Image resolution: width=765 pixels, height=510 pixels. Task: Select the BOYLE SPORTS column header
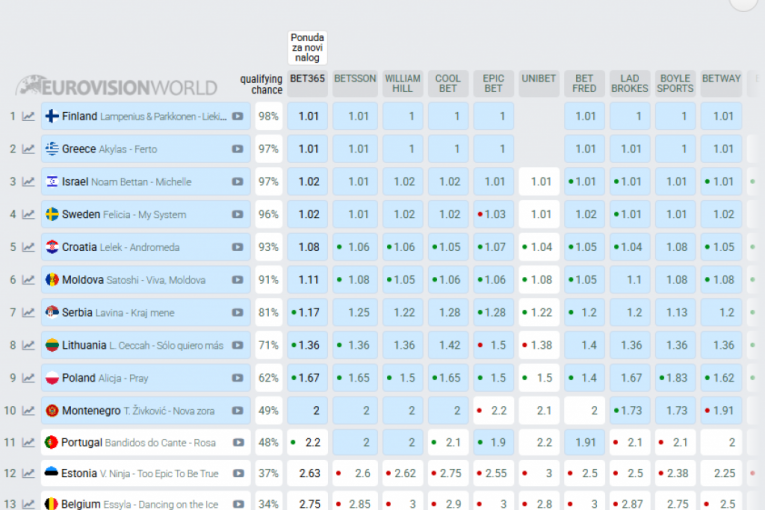click(x=675, y=83)
